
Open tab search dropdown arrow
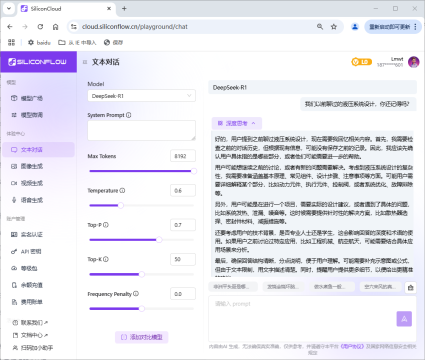pyautogui.click(x=9, y=9)
